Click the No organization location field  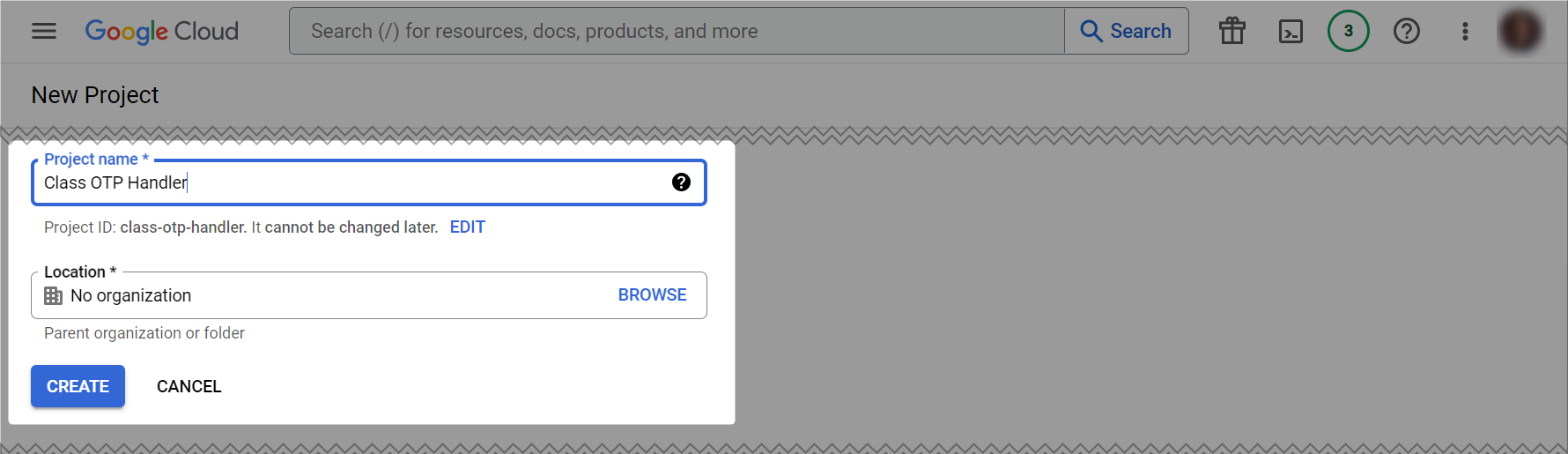click(x=369, y=295)
